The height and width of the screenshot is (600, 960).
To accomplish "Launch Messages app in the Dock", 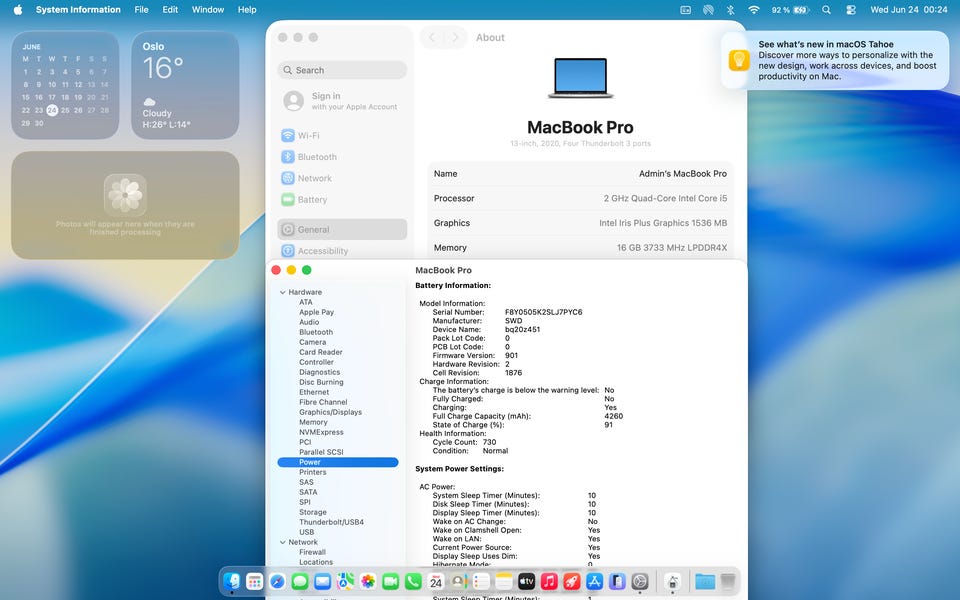I will pyautogui.click(x=299, y=581).
